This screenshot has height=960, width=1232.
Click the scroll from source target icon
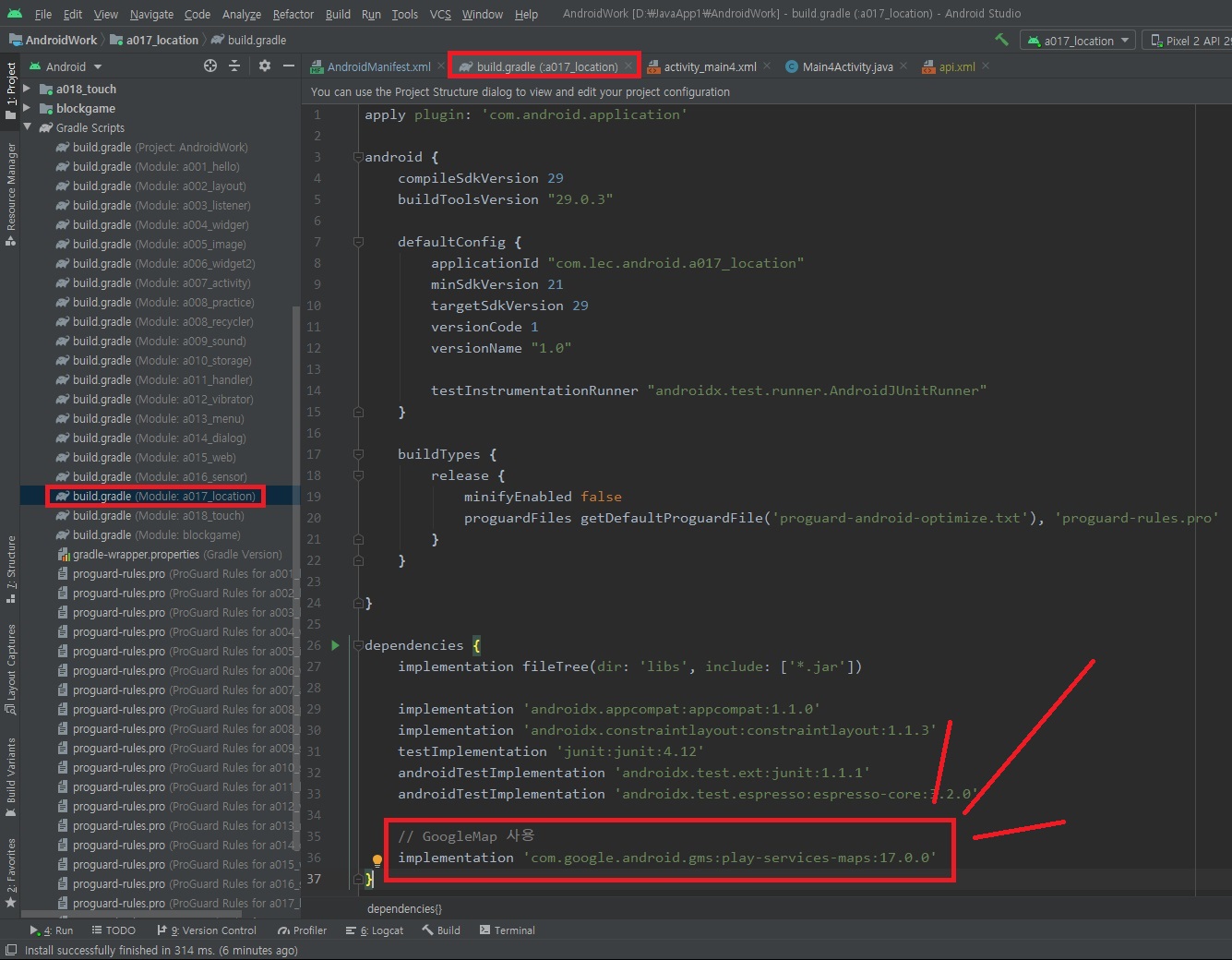coord(210,66)
